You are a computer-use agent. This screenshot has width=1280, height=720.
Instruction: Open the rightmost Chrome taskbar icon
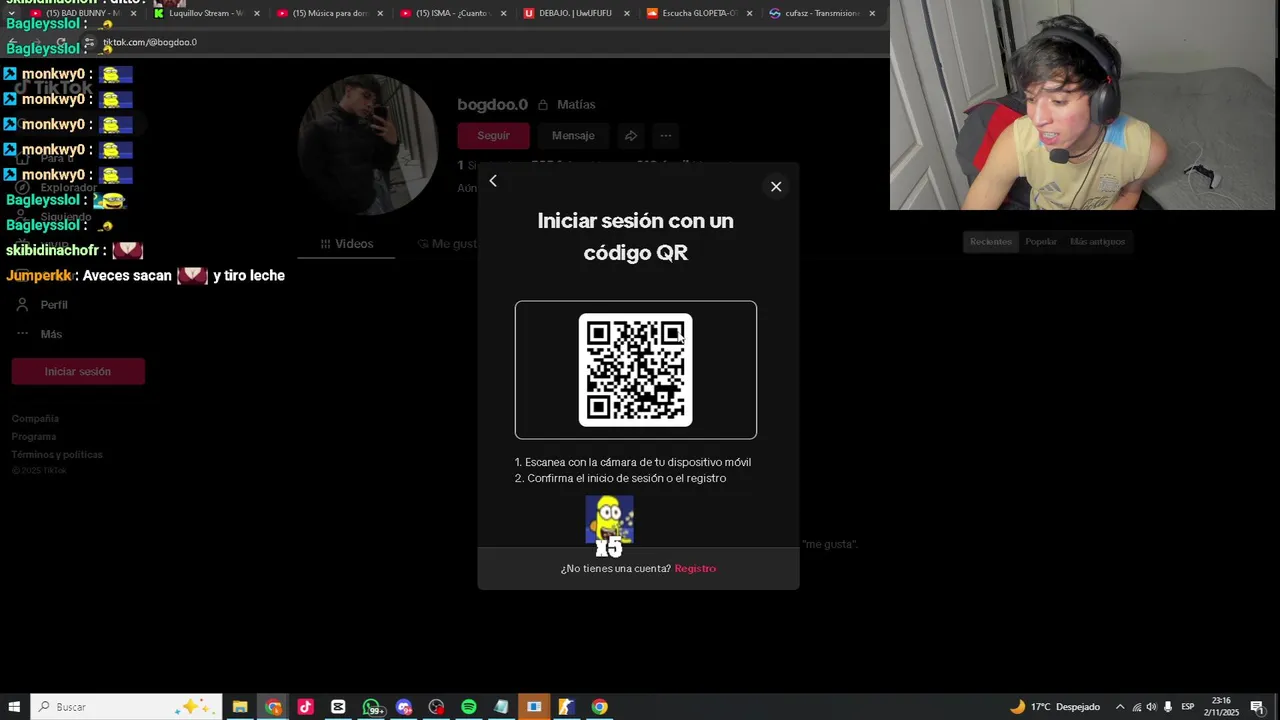tap(599, 707)
